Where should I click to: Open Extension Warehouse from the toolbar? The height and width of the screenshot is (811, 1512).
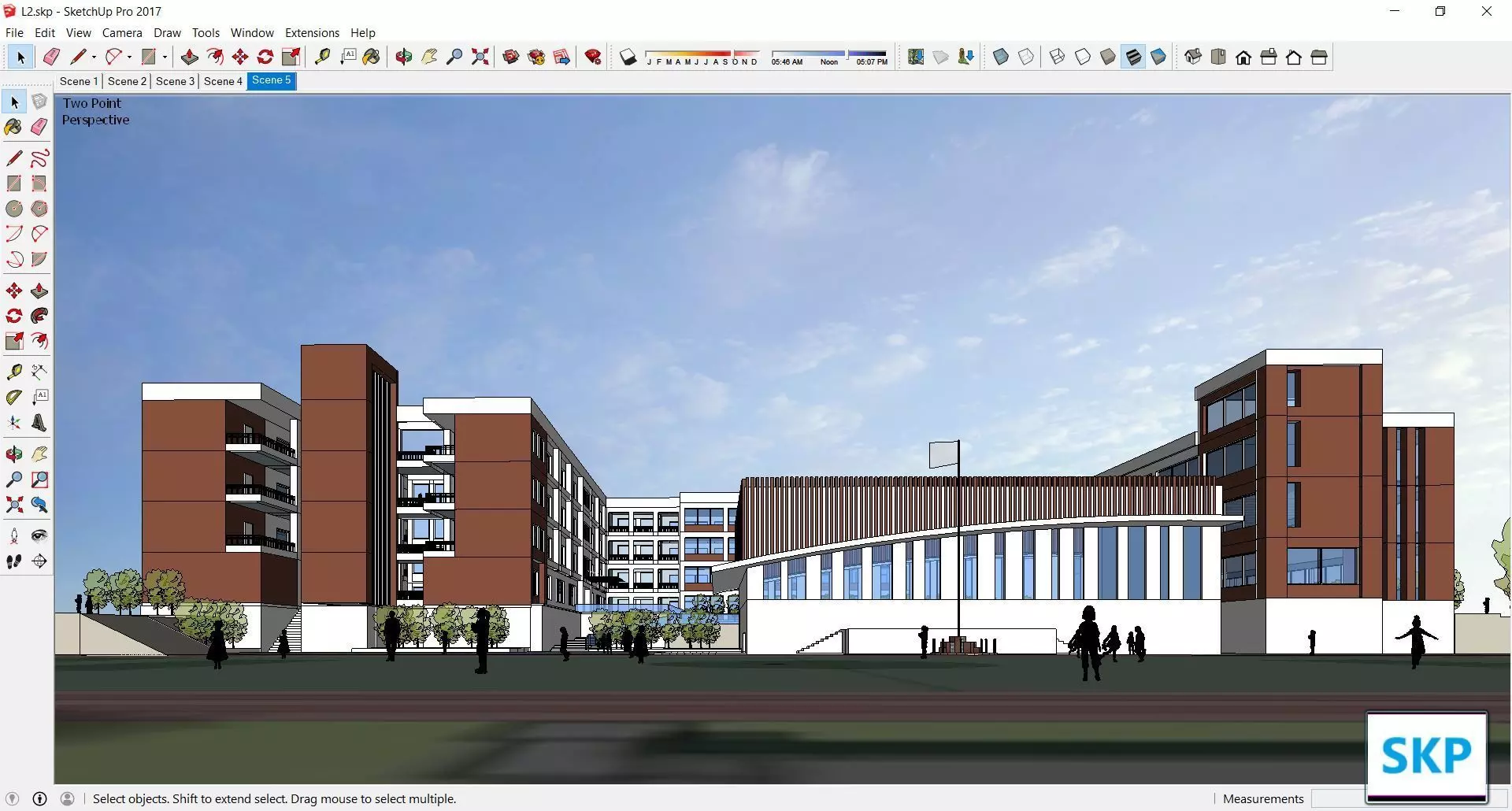536,57
